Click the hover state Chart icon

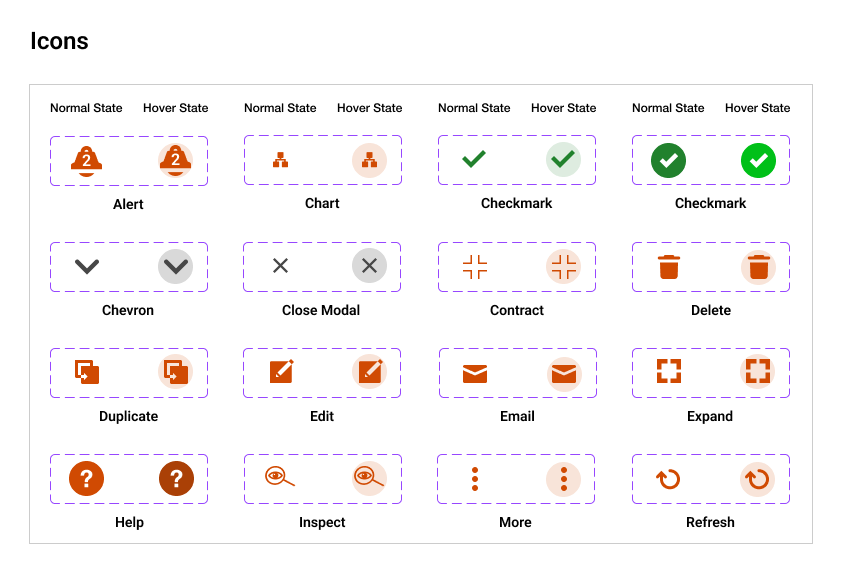(x=369, y=160)
